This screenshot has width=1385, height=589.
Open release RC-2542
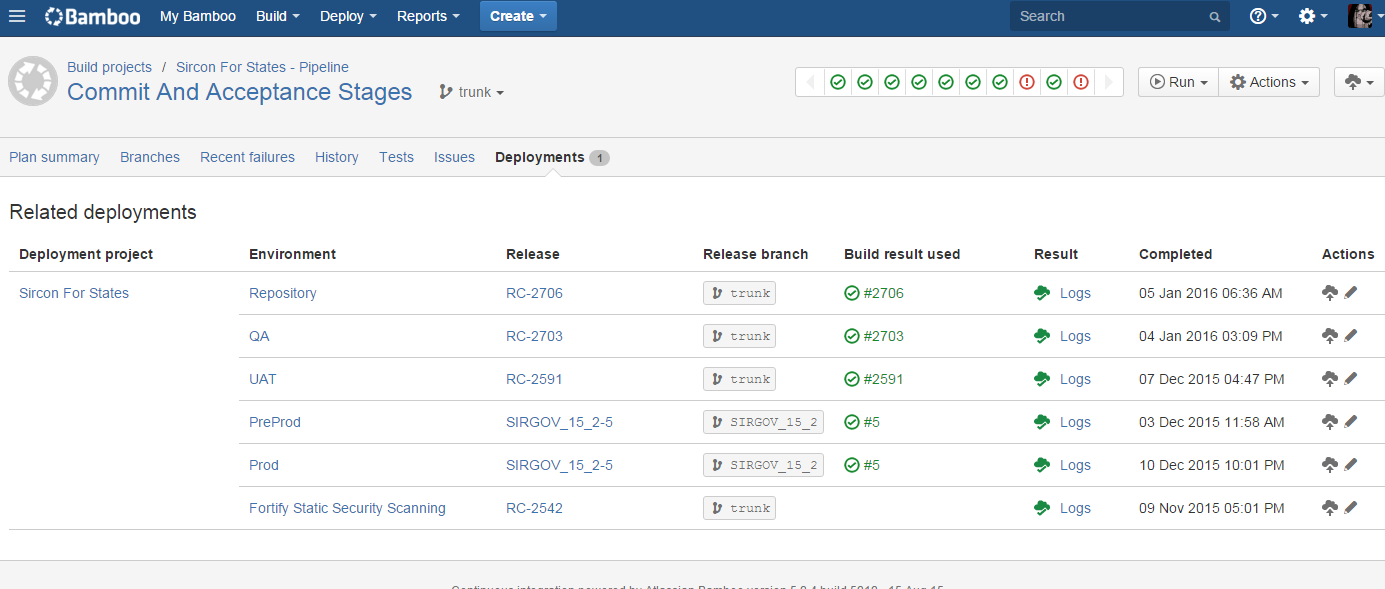(534, 508)
